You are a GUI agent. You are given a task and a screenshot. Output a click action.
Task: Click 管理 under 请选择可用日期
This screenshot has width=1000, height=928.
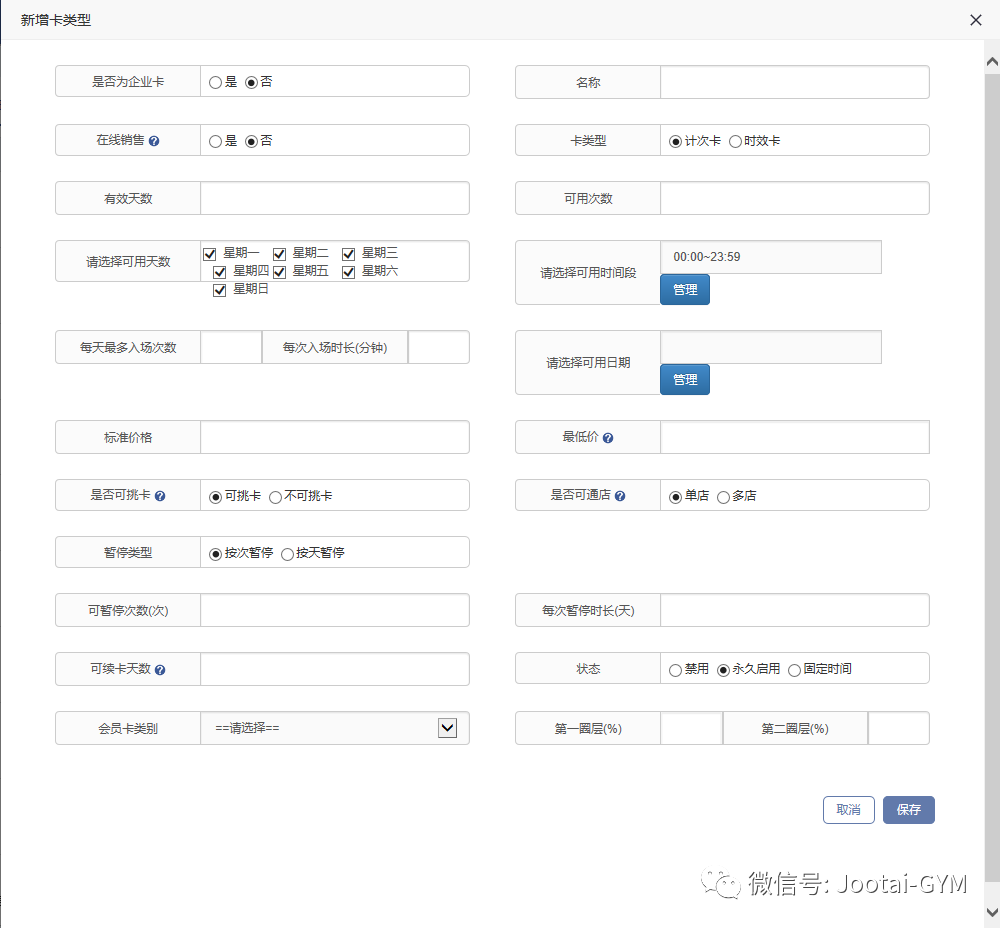684,379
